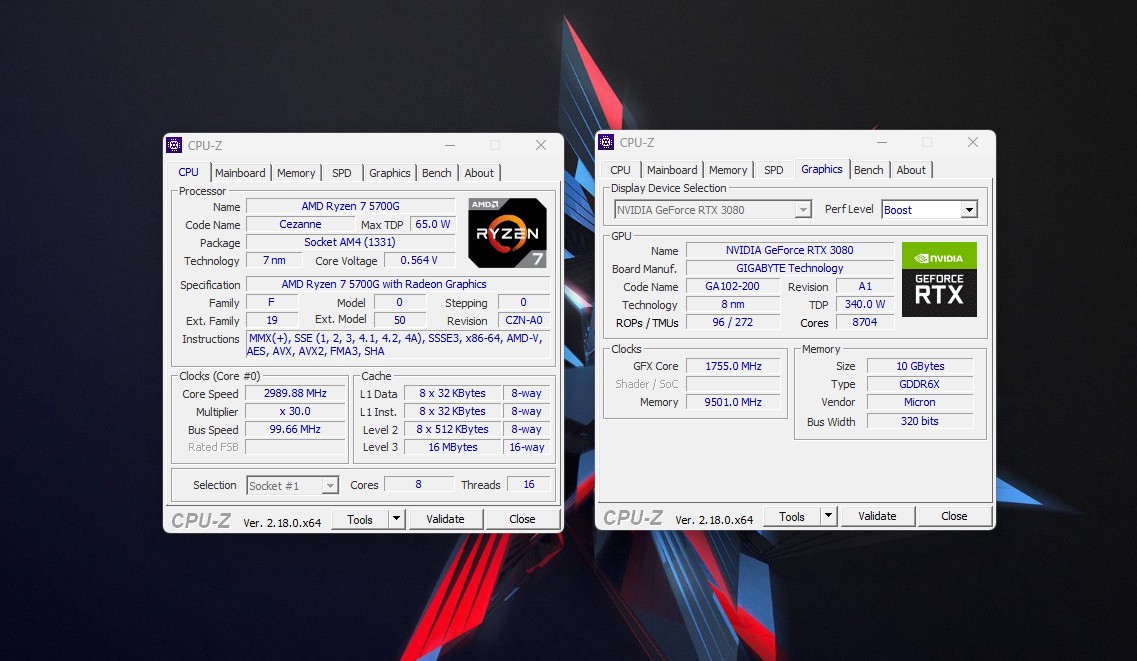Click CPU-Z app icon in right window title bar
This screenshot has height=661, width=1137.
click(606, 142)
